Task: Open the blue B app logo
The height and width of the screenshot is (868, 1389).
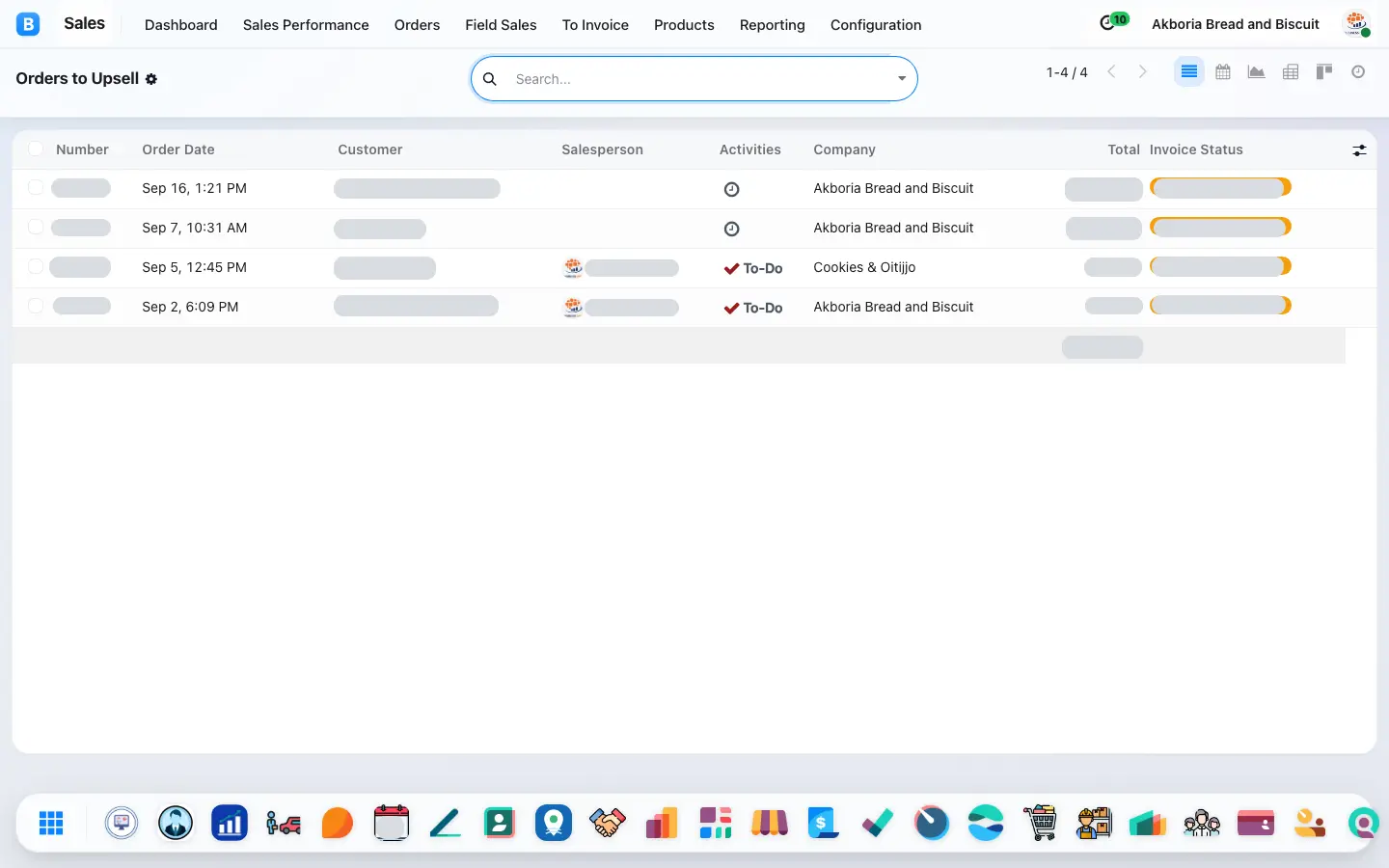Action: [28, 24]
